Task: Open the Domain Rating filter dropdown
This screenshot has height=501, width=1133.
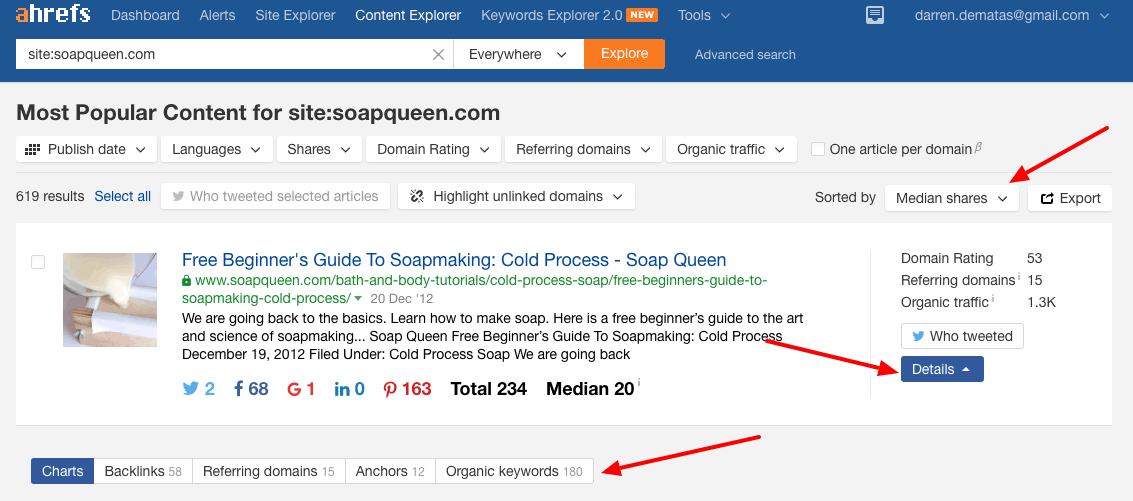Action: 434,150
